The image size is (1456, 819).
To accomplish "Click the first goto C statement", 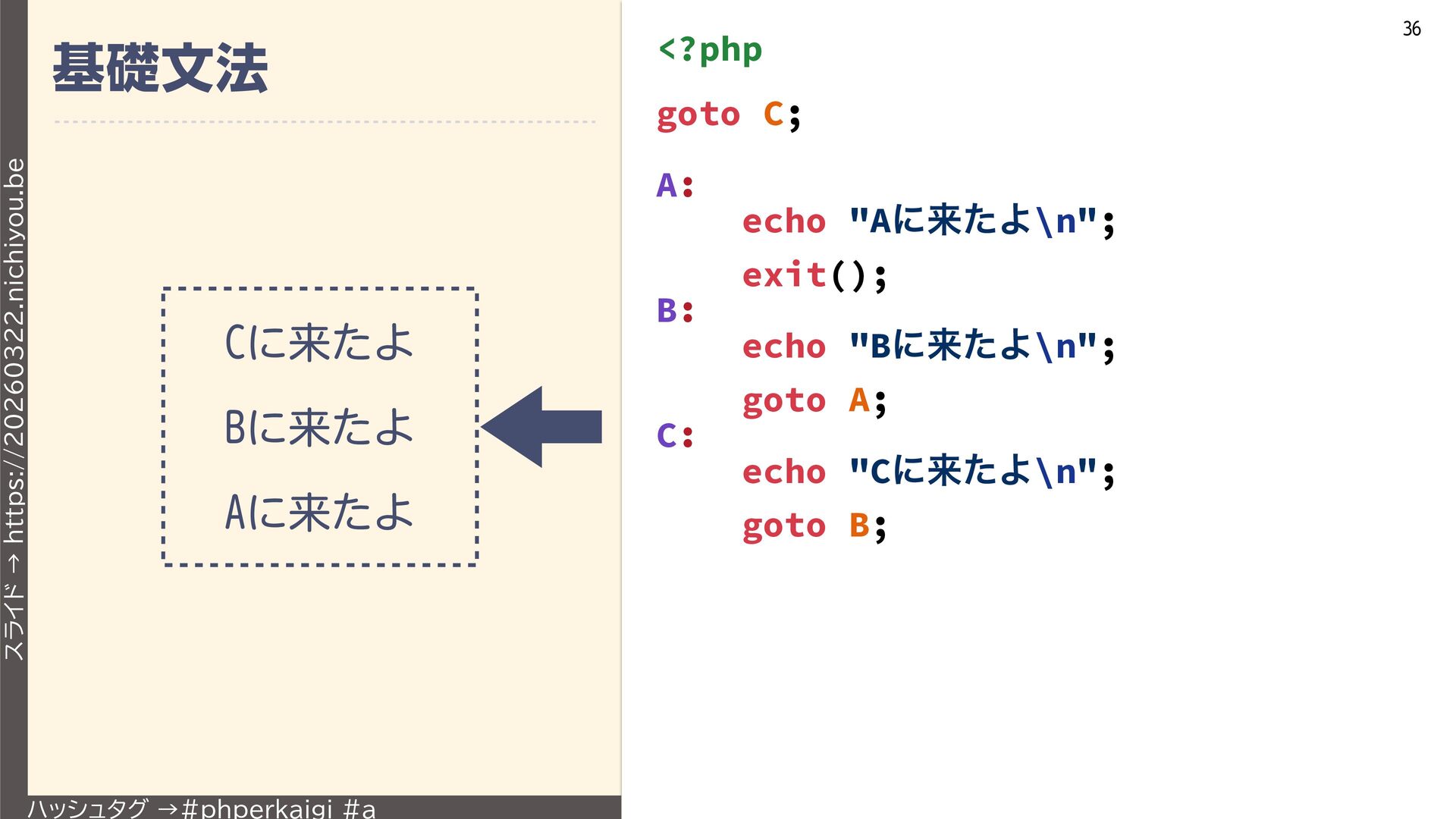I will click(728, 115).
